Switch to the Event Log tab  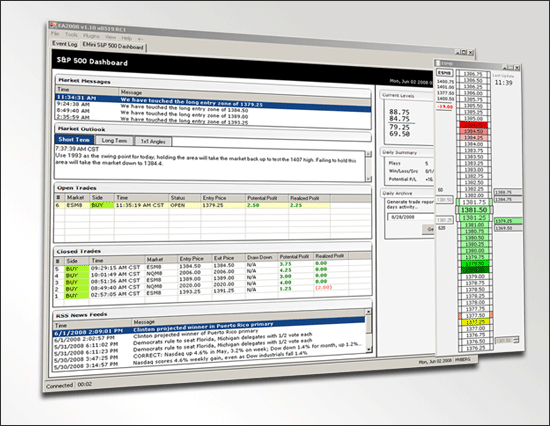pyautogui.click(x=65, y=44)
